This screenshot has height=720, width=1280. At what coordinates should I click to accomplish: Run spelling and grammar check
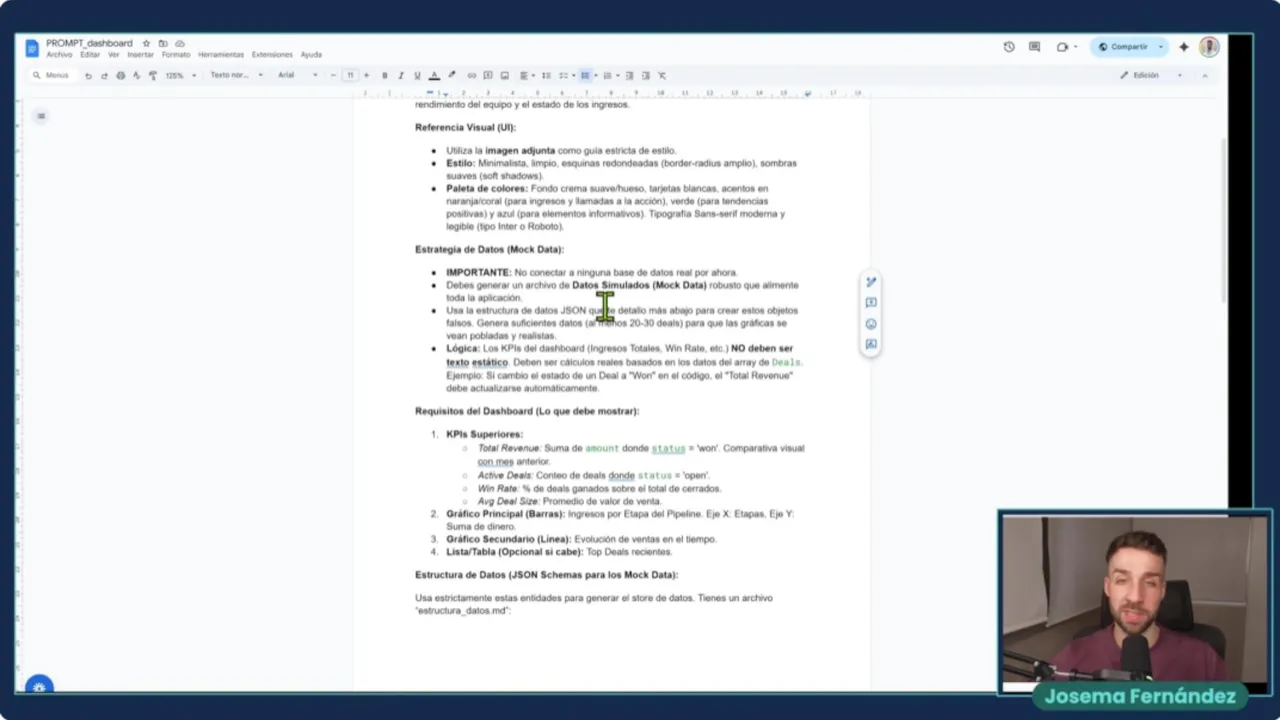pyautogui.click(x=137, y=75)
